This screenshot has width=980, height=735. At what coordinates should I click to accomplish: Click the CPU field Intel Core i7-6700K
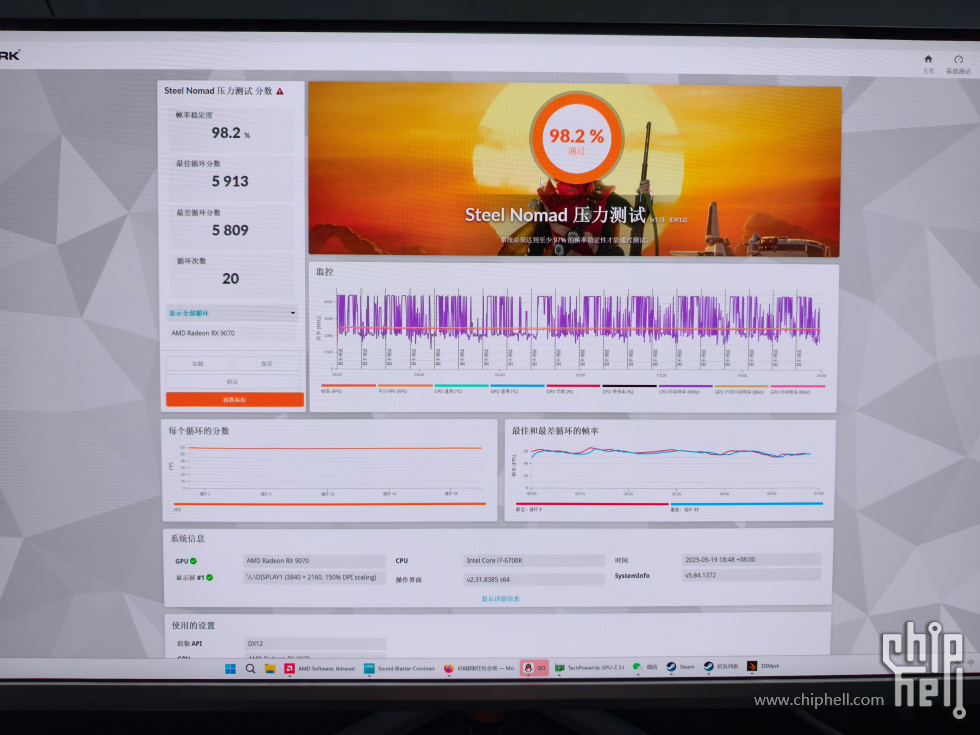[x=534, y=561]
